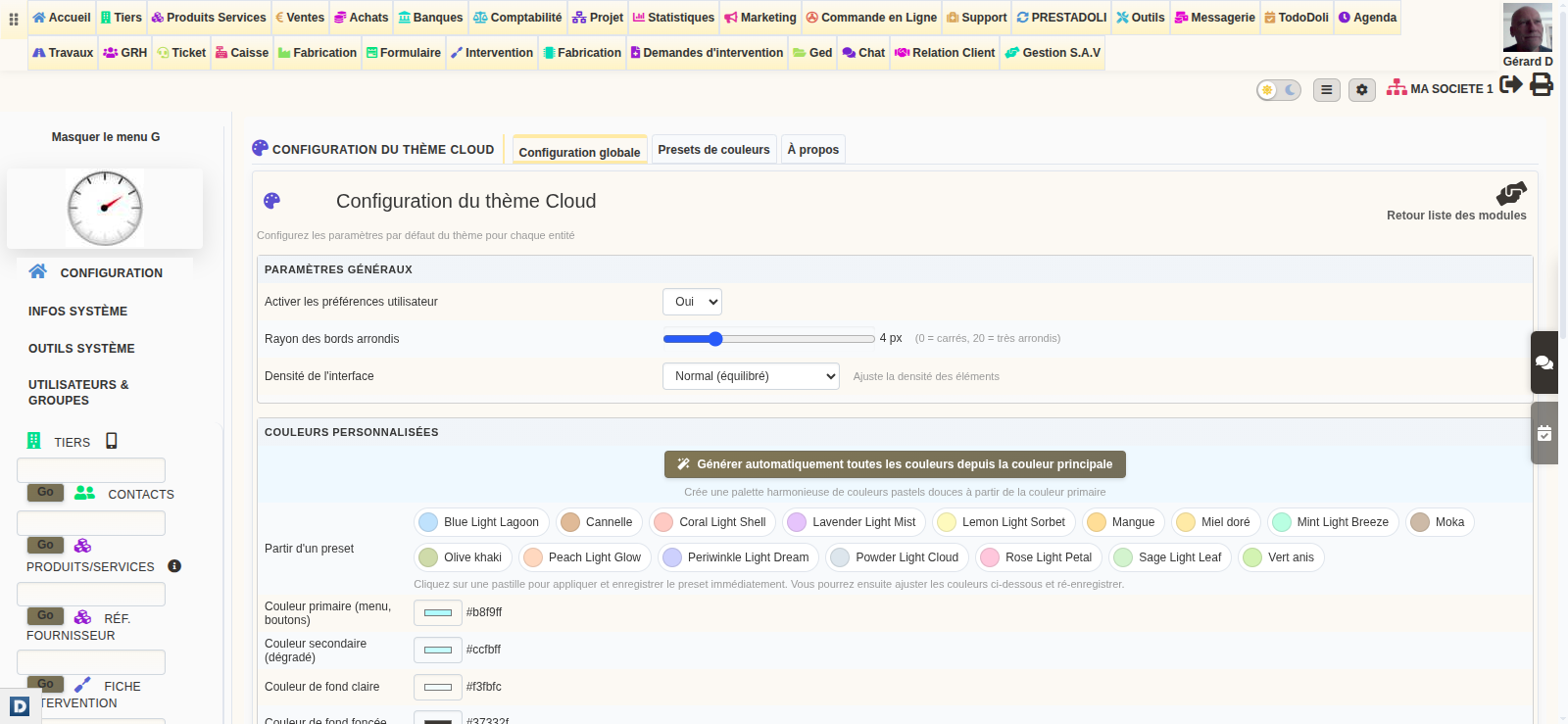Viewport: 1568px width, 724px height.
Task: Open the user preferences Oui dropdown
Action: click(x=692, y=302)
